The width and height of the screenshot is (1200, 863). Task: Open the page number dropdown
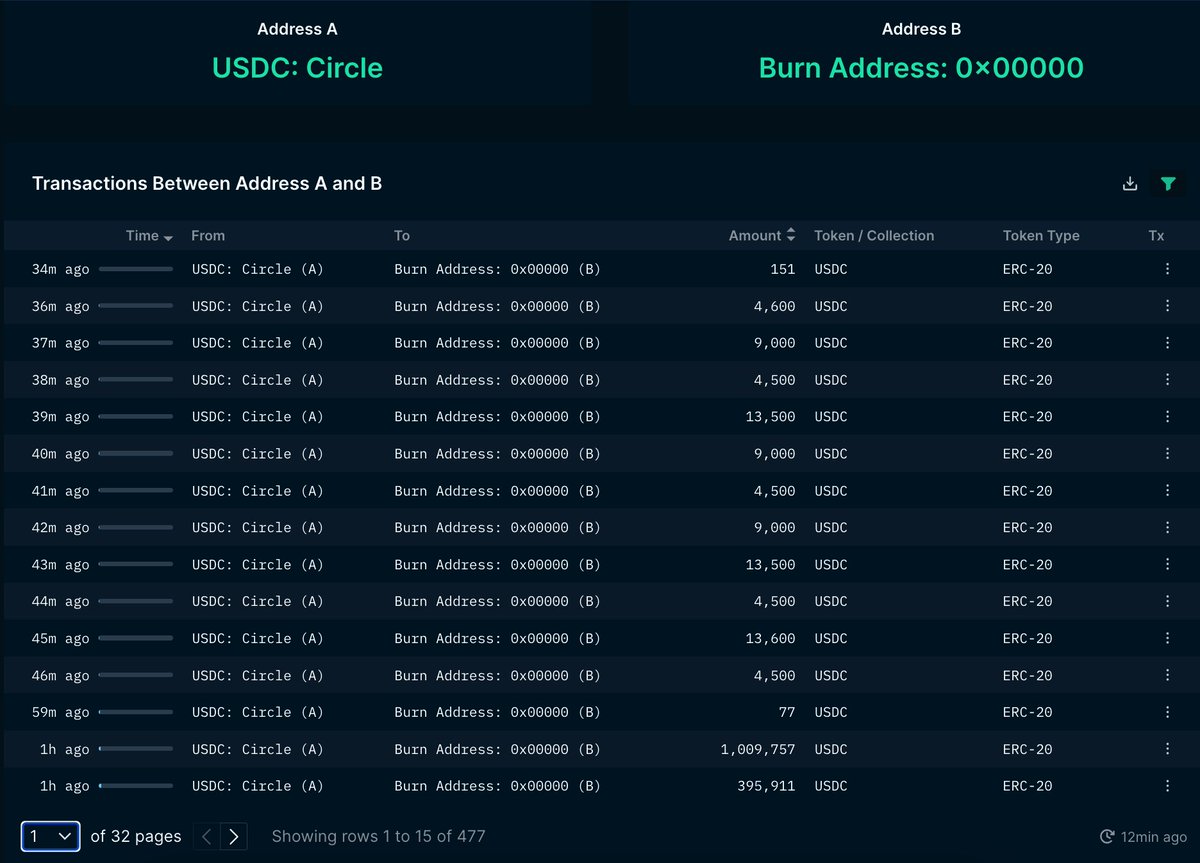51,836
